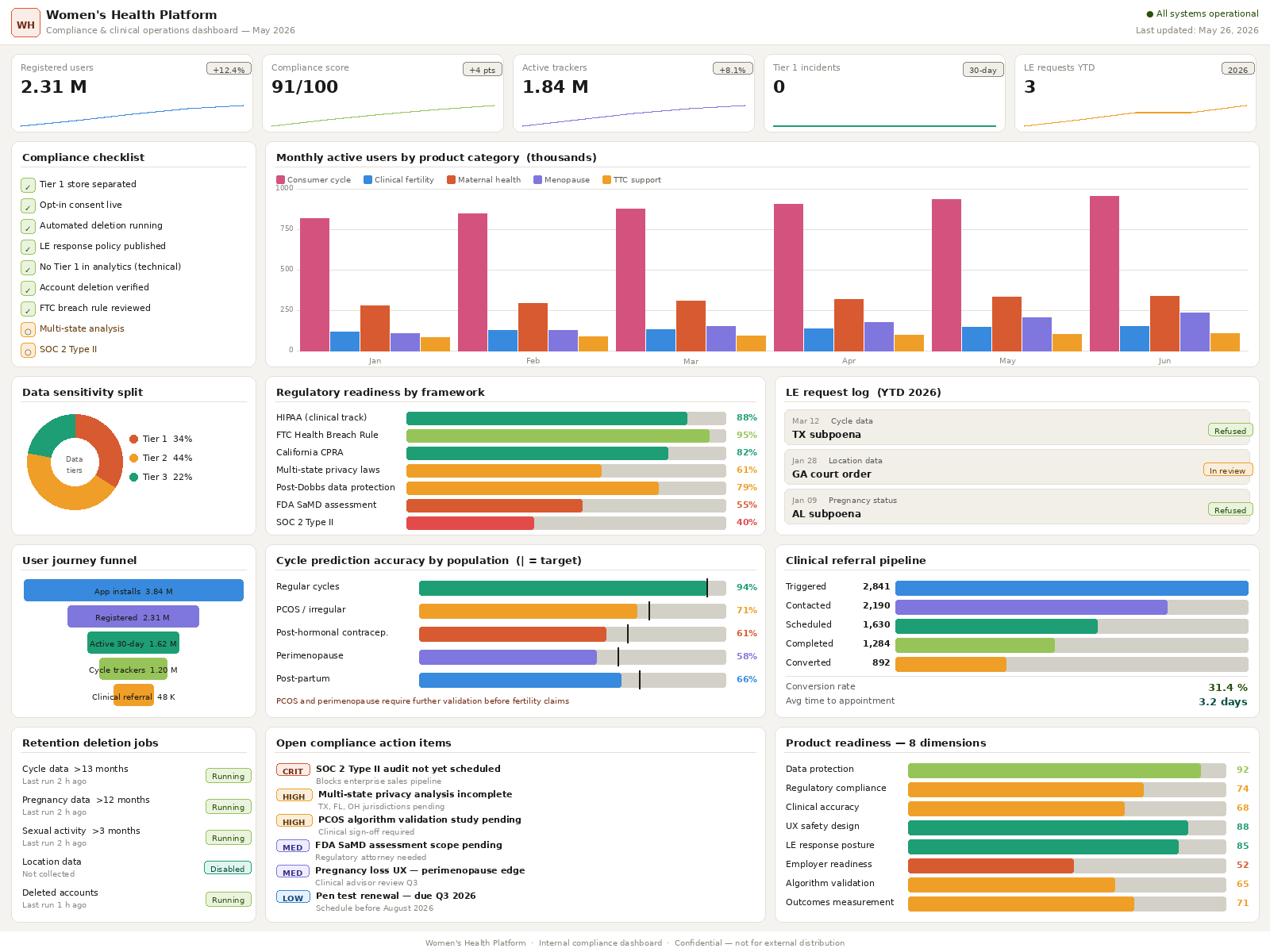Click Pen test renewal — due Q3 2026
This screenshot has width=1270, height=952.
(395, 896)
